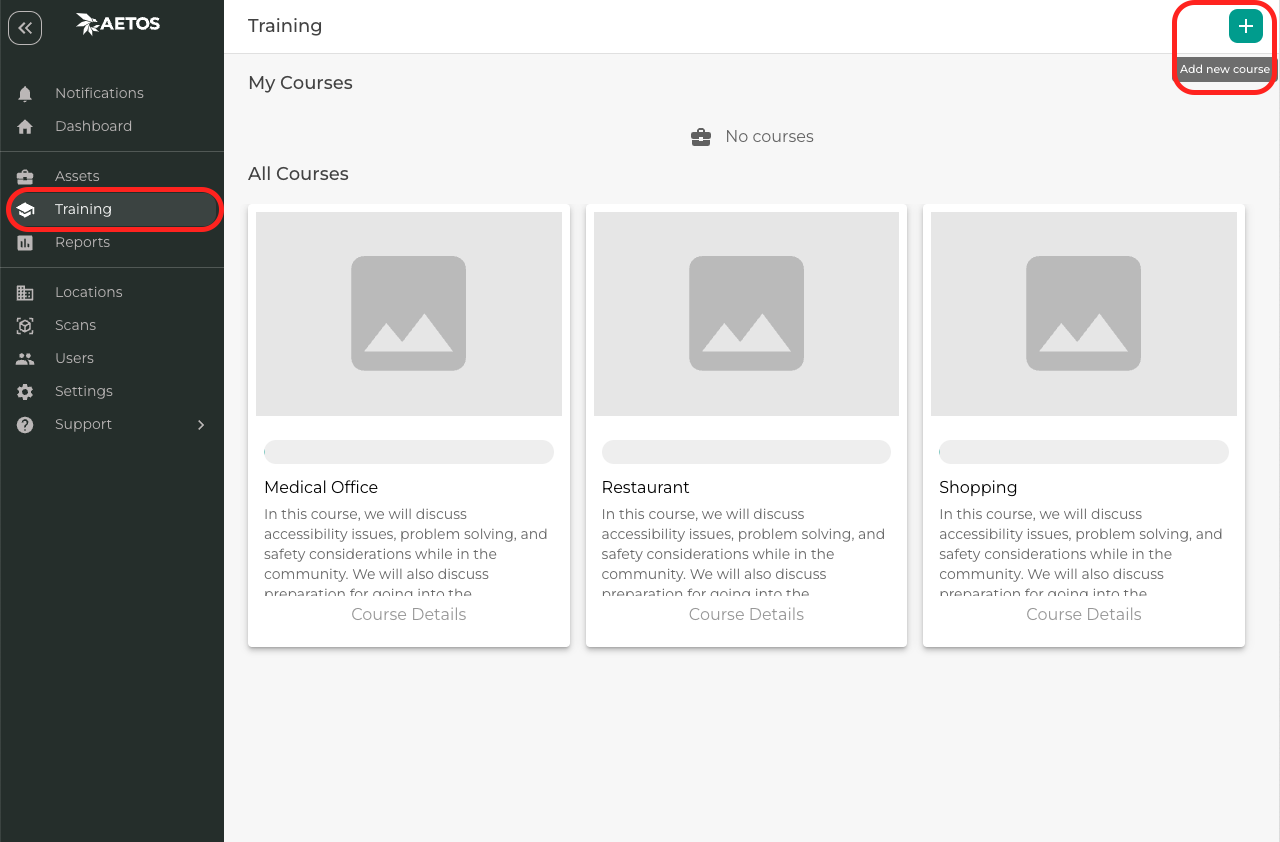The image size is (1280, 842).
Task: Click the Medical Office course description
Action: coord(407,553)
